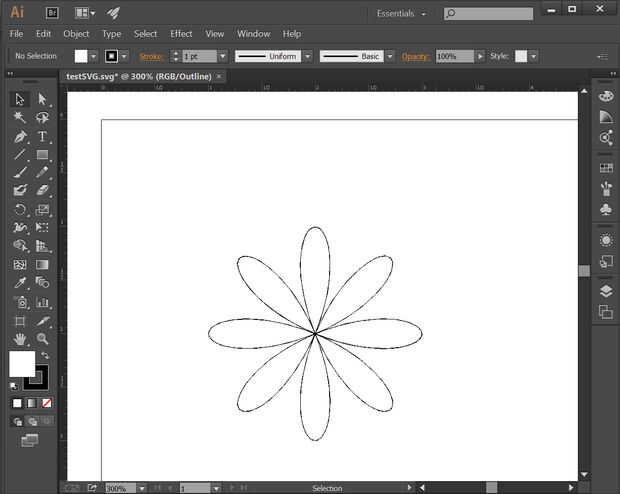Select the Eyedropper tool
620x494 pixels.
pos(19,282)
